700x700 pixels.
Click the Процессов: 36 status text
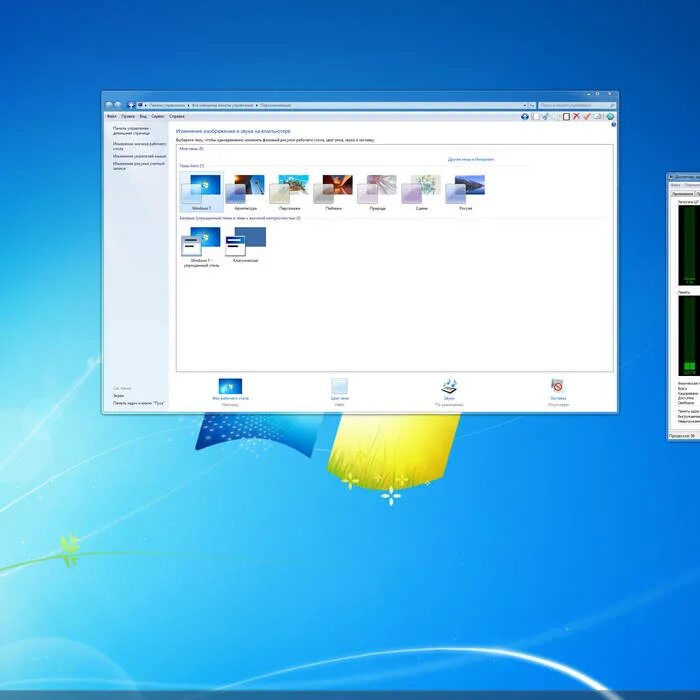coord(682,436)
